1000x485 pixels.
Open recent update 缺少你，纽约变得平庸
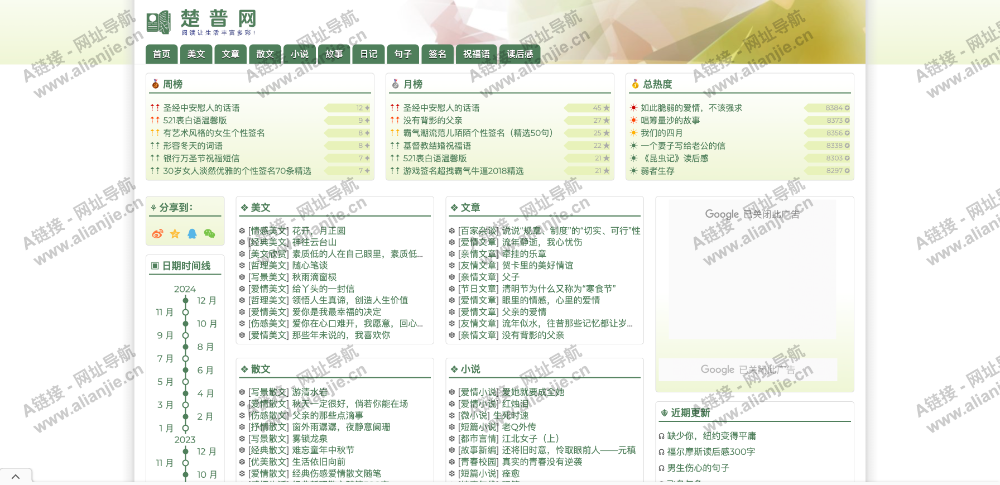[712, 436]
